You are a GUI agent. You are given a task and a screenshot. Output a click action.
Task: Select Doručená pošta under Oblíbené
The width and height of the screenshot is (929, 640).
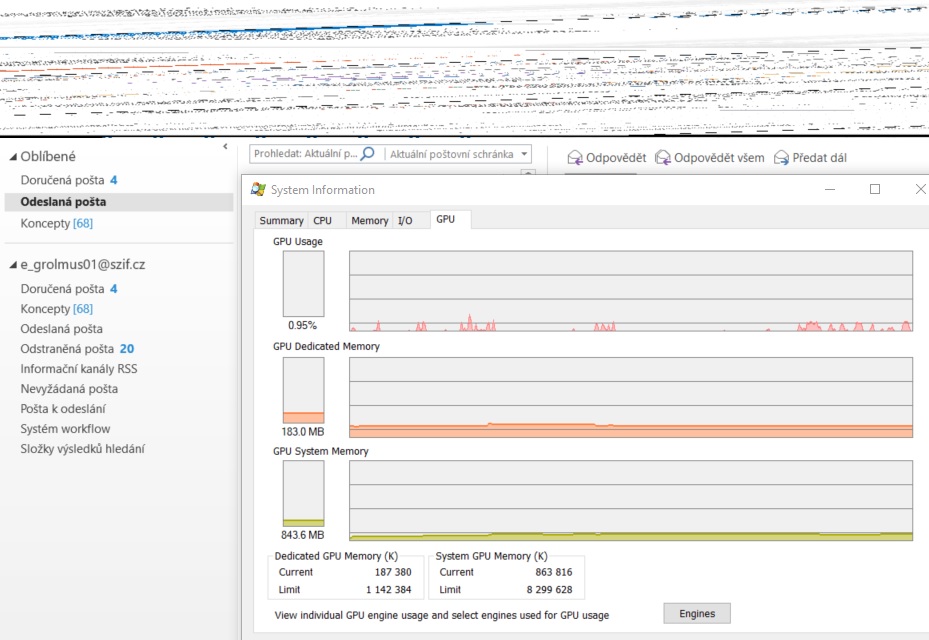pyautogui.click(x=62, y=180)
